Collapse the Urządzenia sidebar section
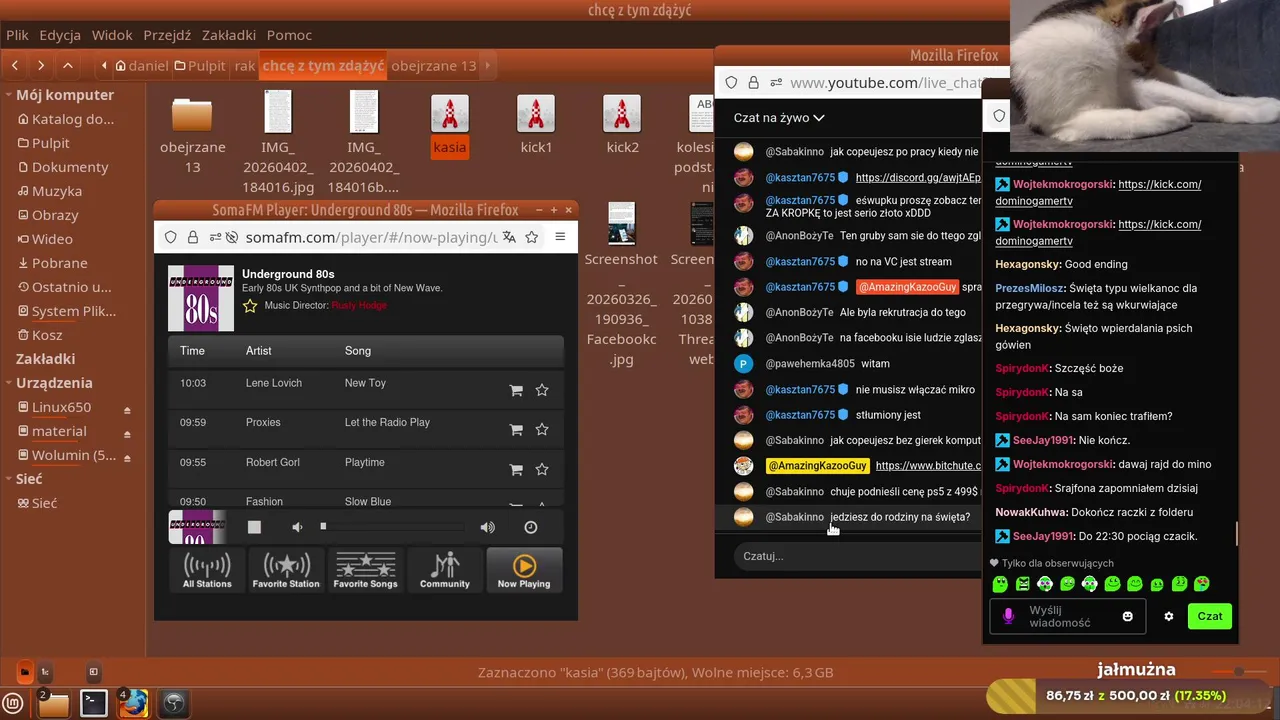Screen dimensions: 1280x720 [x=7, y=383]
